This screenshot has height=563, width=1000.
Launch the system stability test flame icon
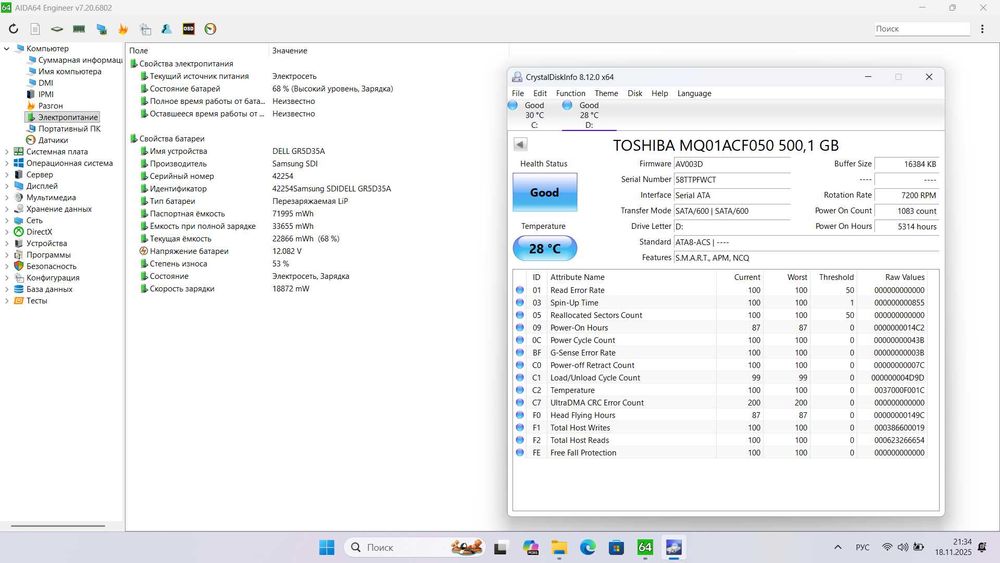(123, 29)
